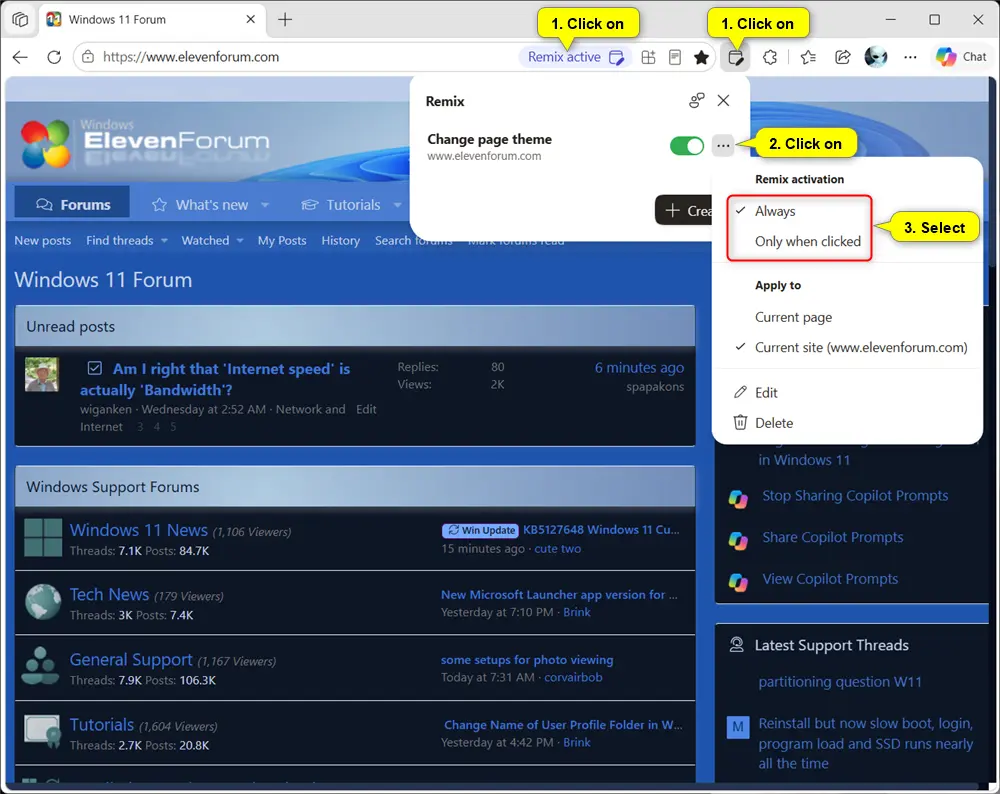
Task: Open the profile avatar
Action: tap(876, 57)
